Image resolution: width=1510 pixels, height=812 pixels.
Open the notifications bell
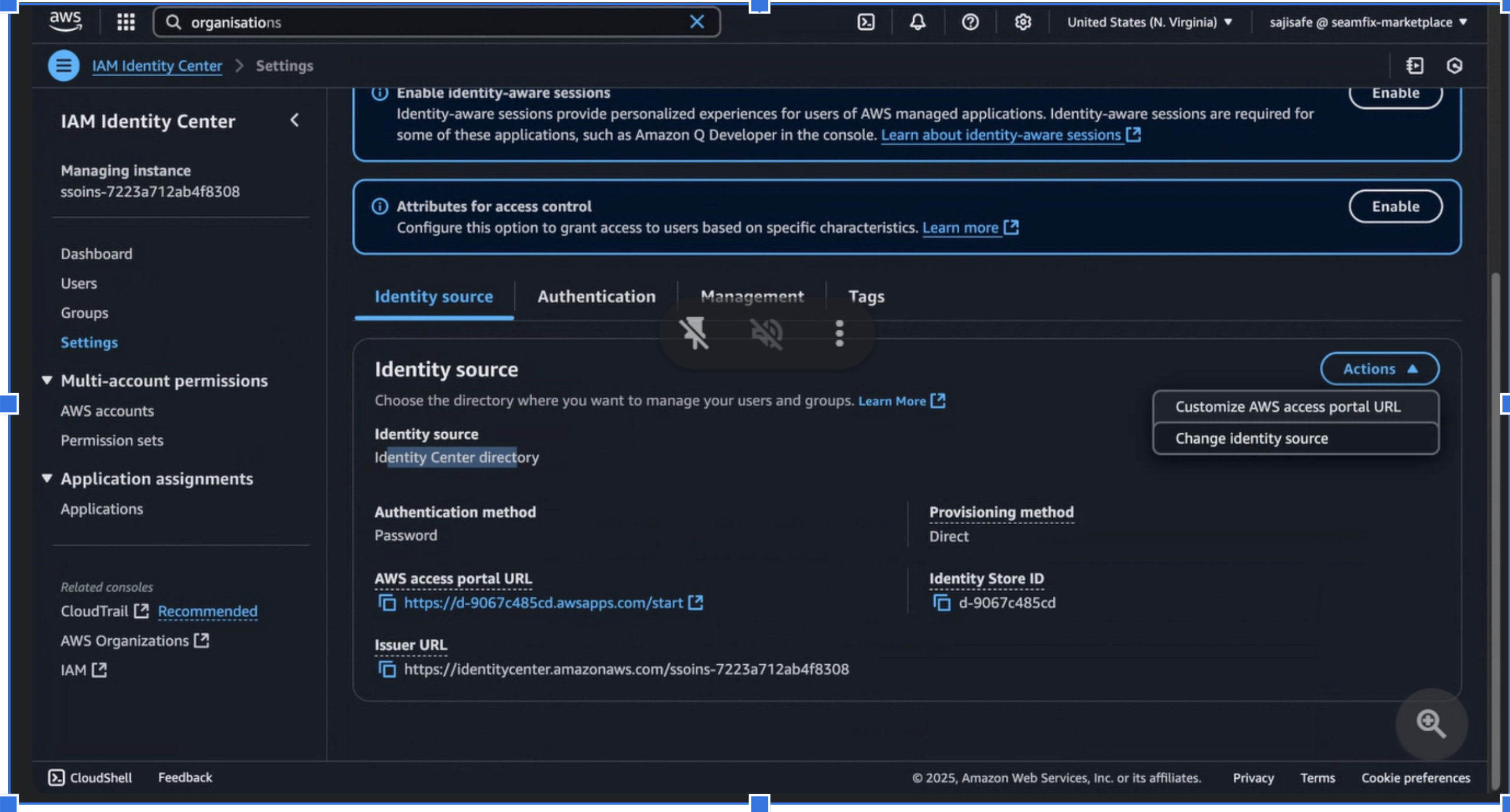(917, 22)
